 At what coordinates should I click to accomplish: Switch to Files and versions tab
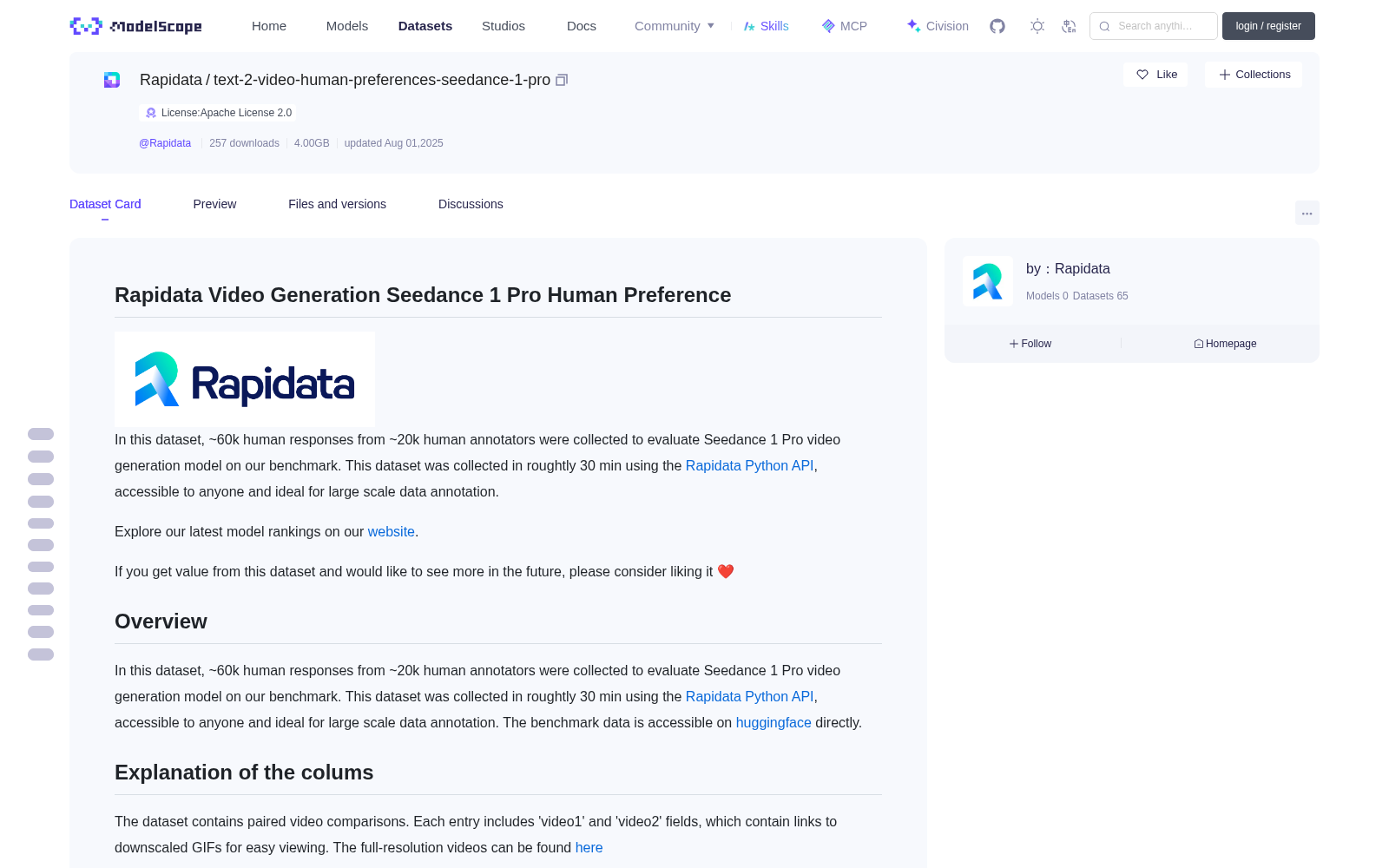point(337,204)
